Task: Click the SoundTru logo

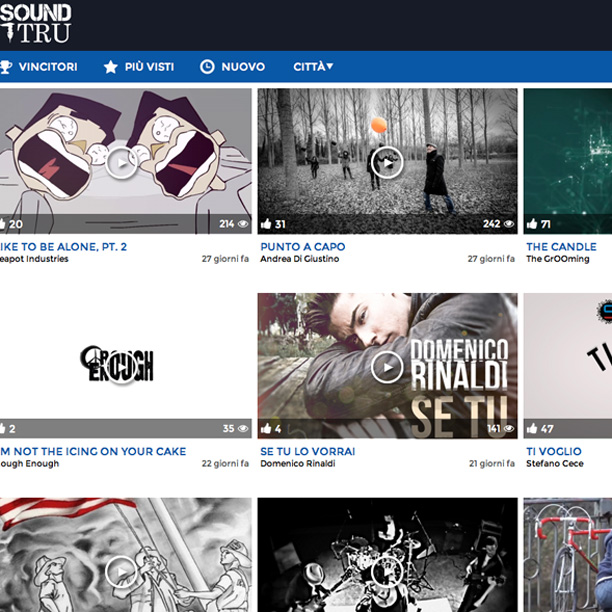Action: (36, 23)
